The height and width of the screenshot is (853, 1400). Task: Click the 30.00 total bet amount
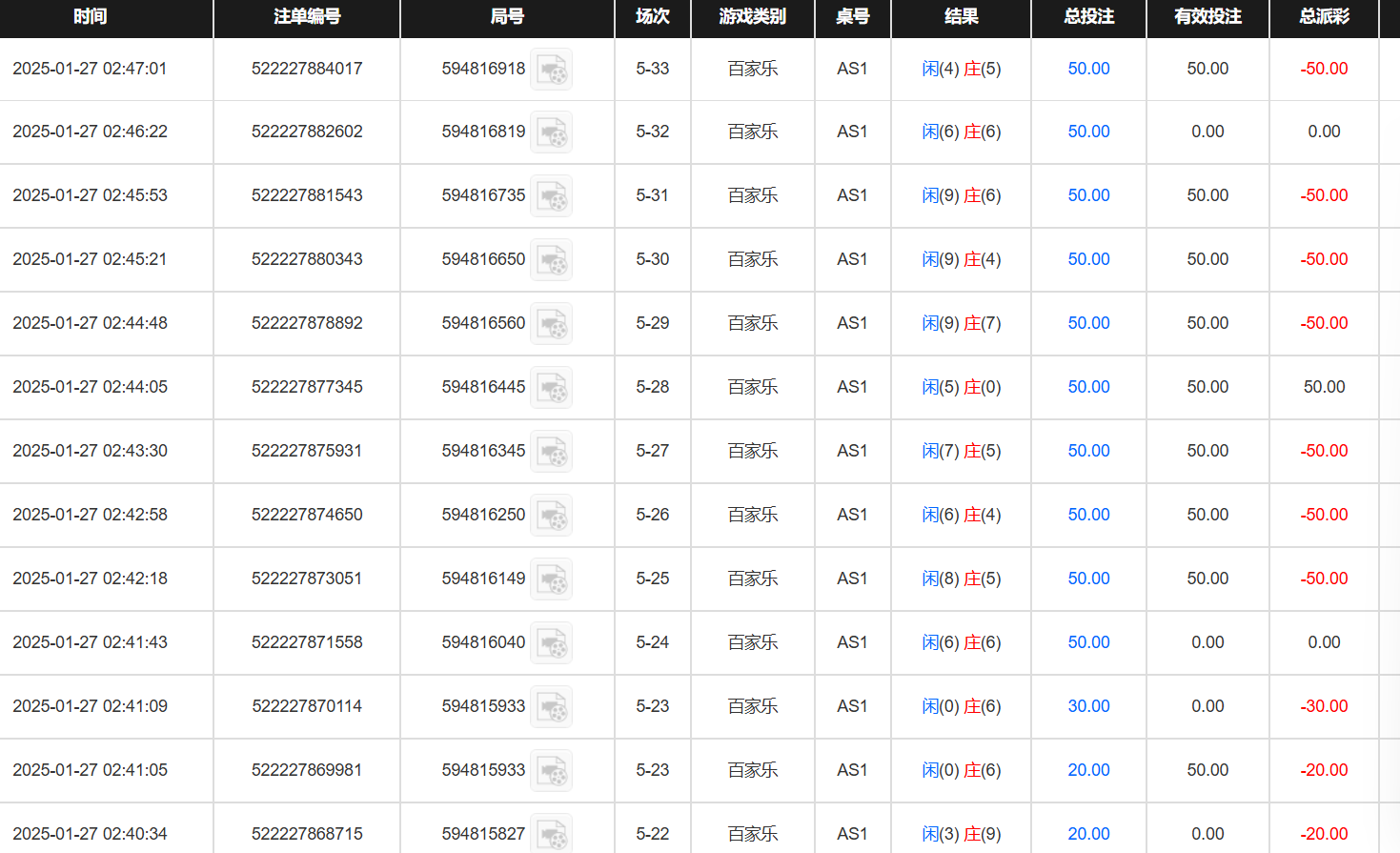pyautogui.click(x=1088, y=706)
